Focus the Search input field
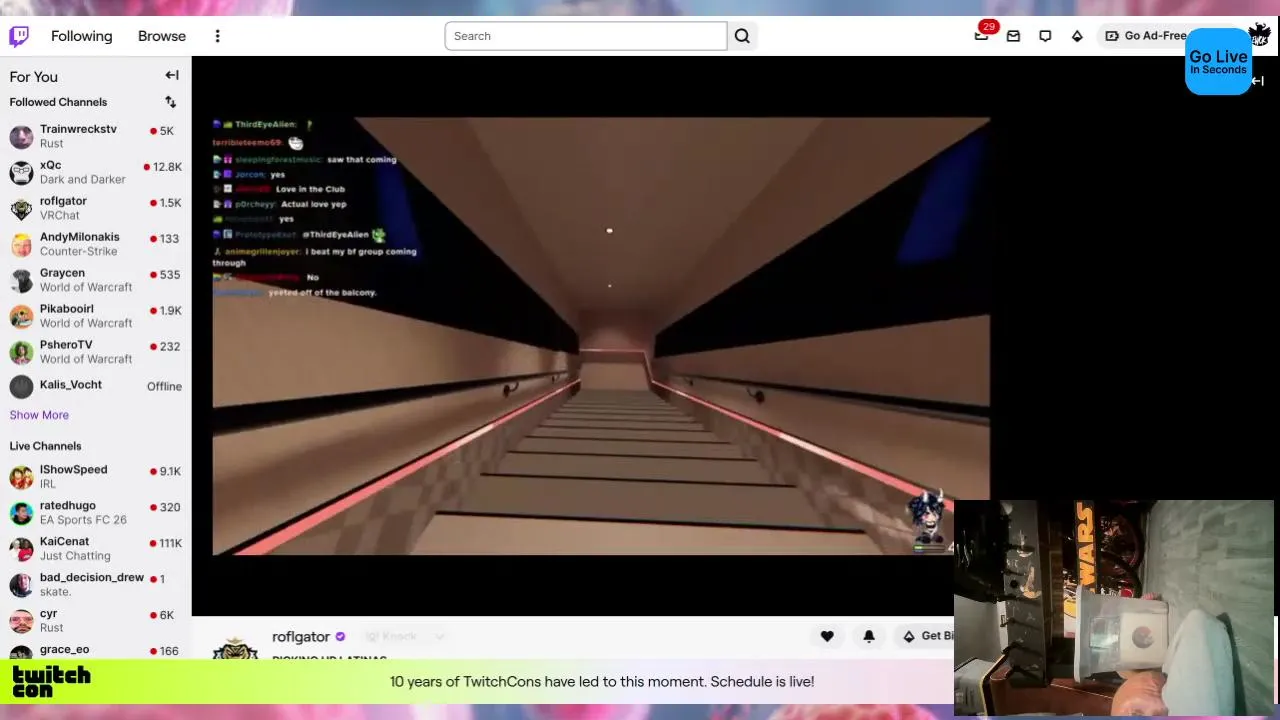The width and height of the screenshot is (1280, 720). click(586, 36)
